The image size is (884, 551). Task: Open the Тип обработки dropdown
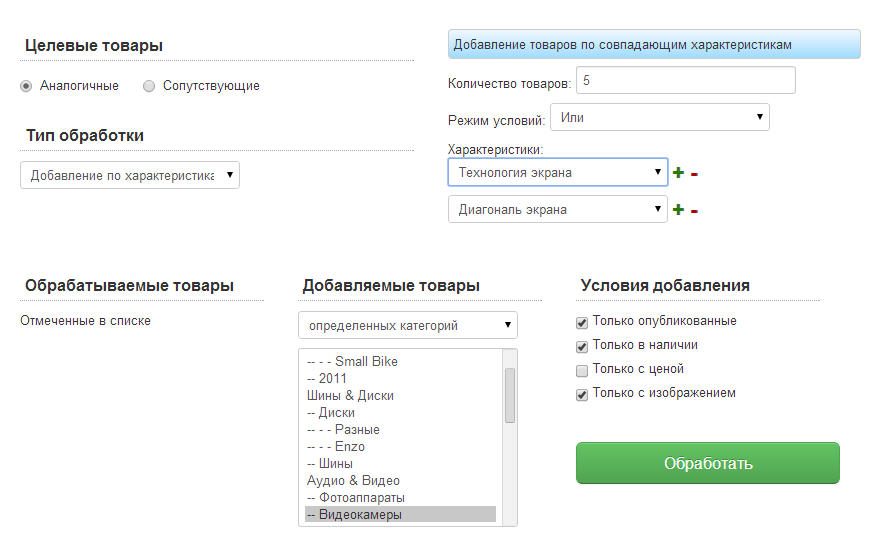[130, 175]
